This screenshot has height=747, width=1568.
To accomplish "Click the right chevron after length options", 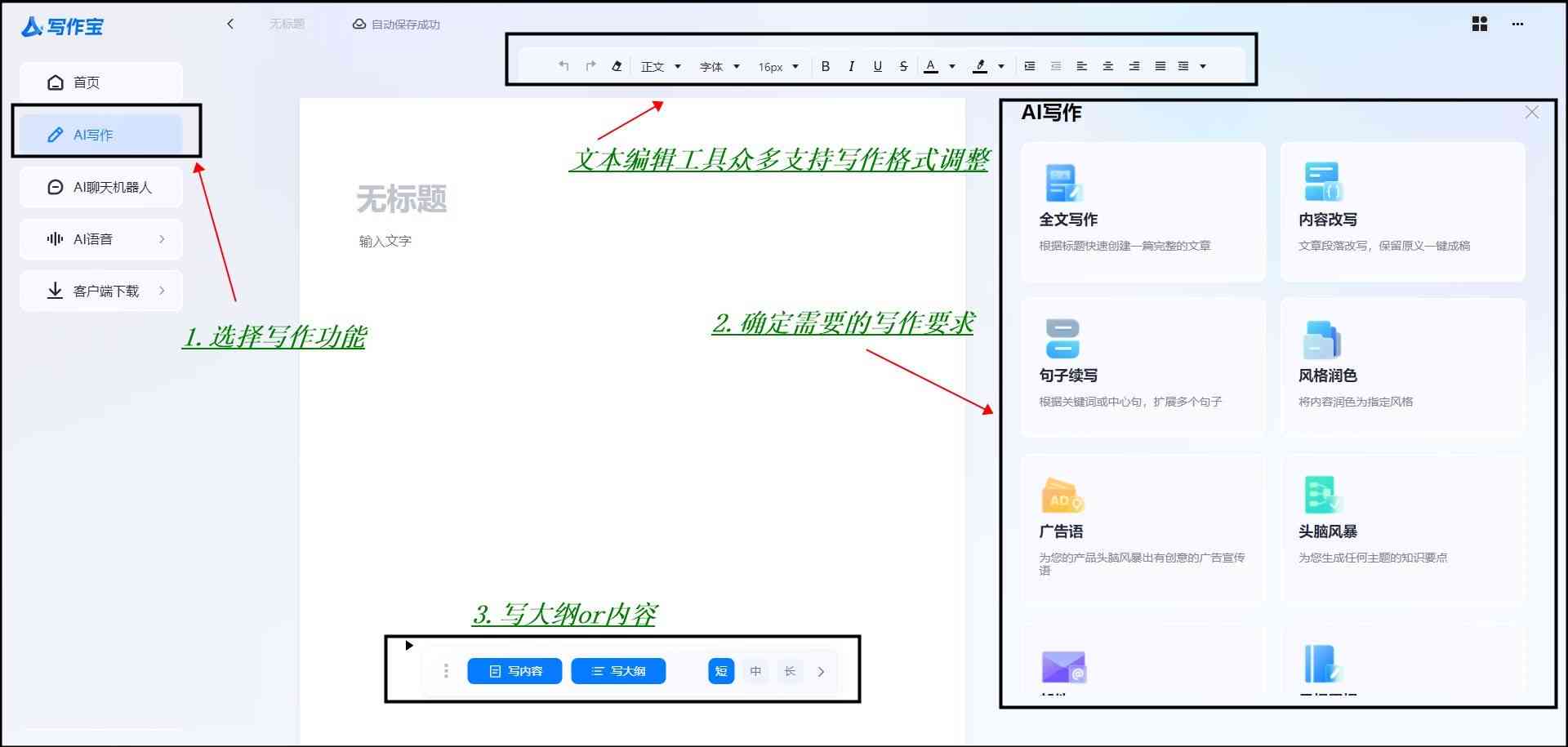I will point(822,671).
